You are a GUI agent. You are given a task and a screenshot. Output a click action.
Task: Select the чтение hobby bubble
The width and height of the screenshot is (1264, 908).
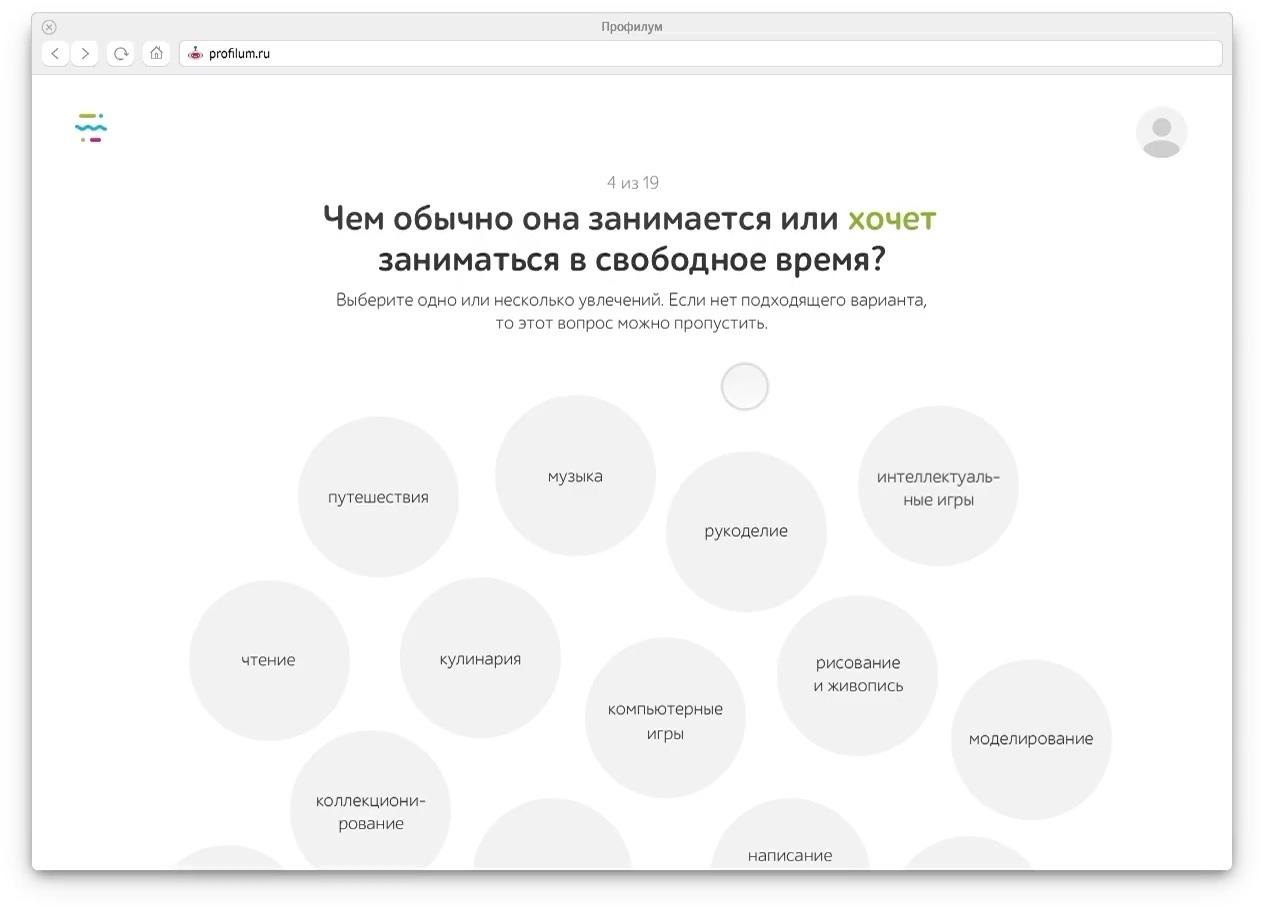pos(269,660)
